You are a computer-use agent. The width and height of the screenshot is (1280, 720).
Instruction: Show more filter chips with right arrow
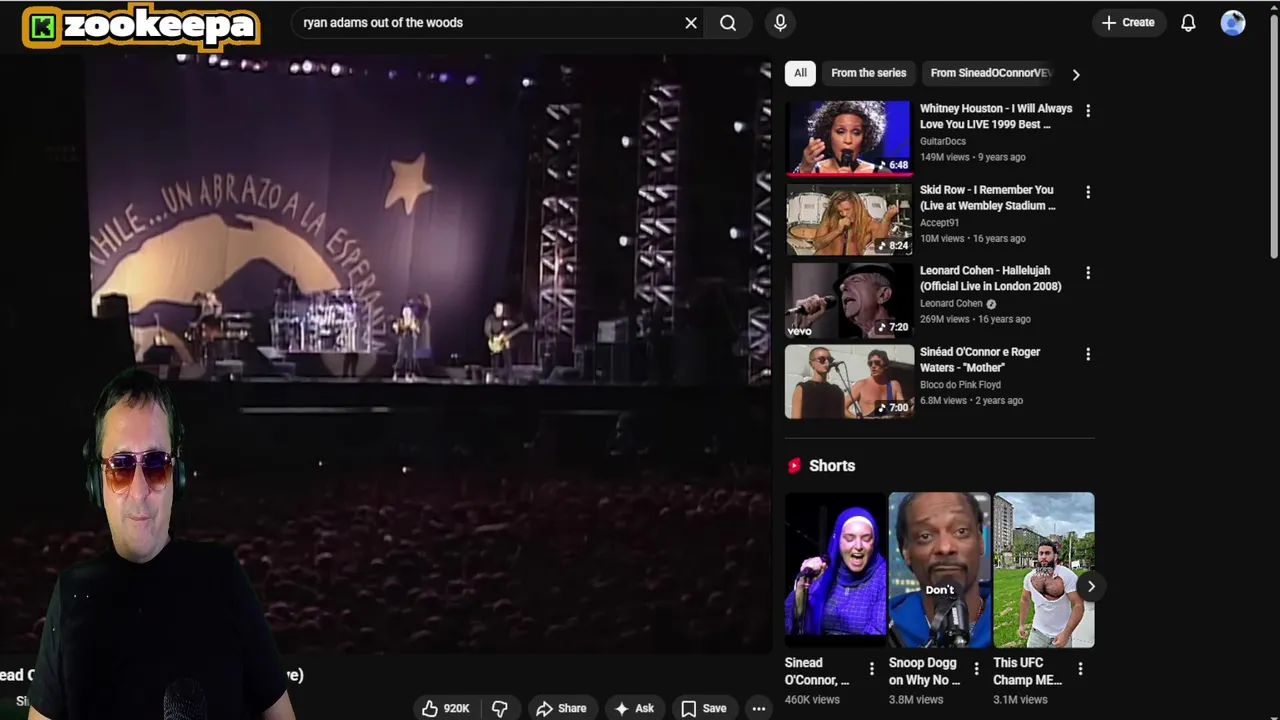click(1076, 74)
